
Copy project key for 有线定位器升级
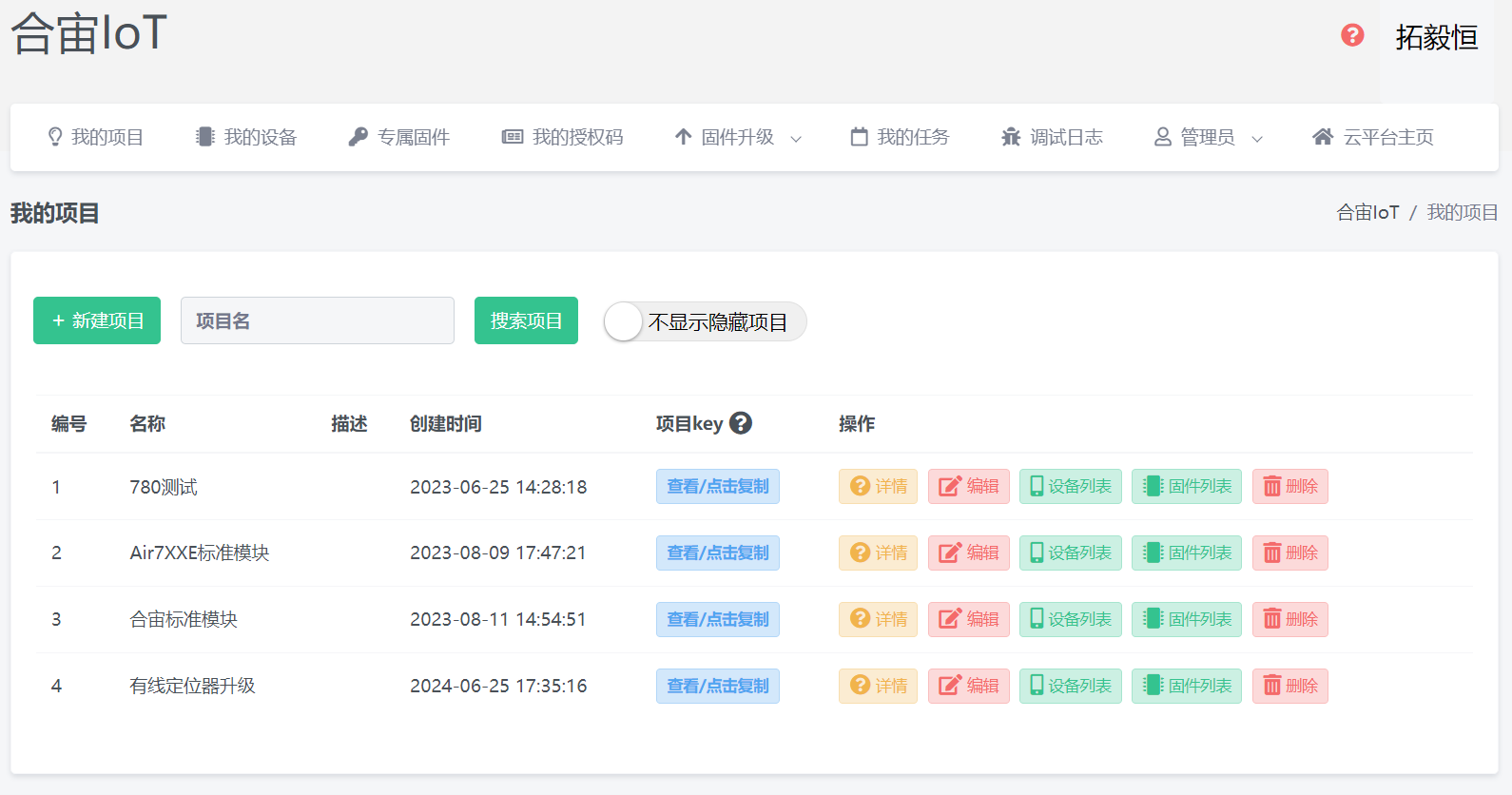click(717, 686)
